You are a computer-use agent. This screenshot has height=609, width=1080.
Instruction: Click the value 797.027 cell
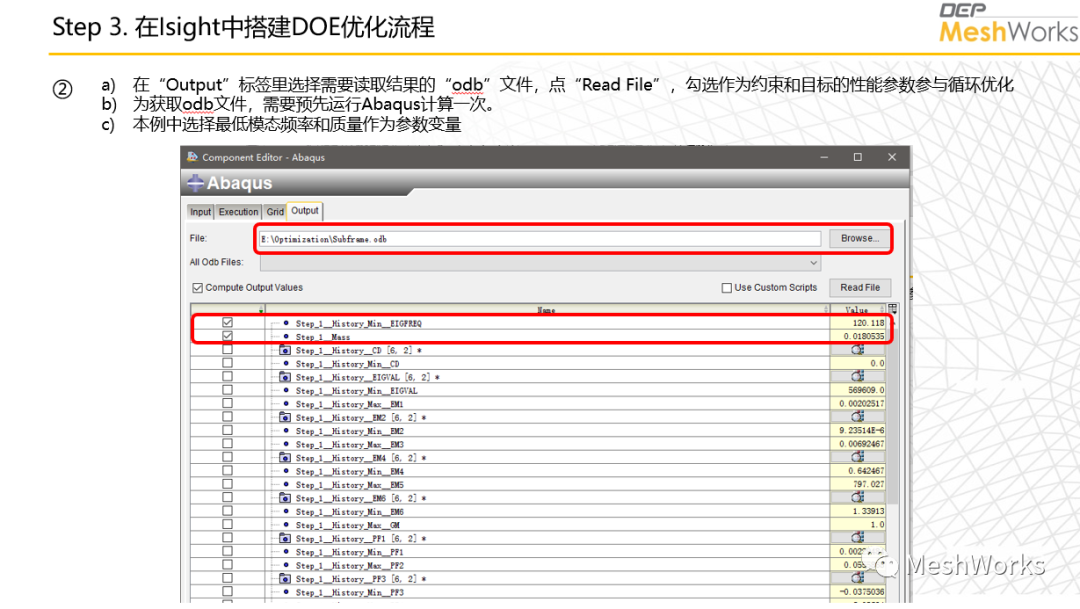(x=858, y=484)
